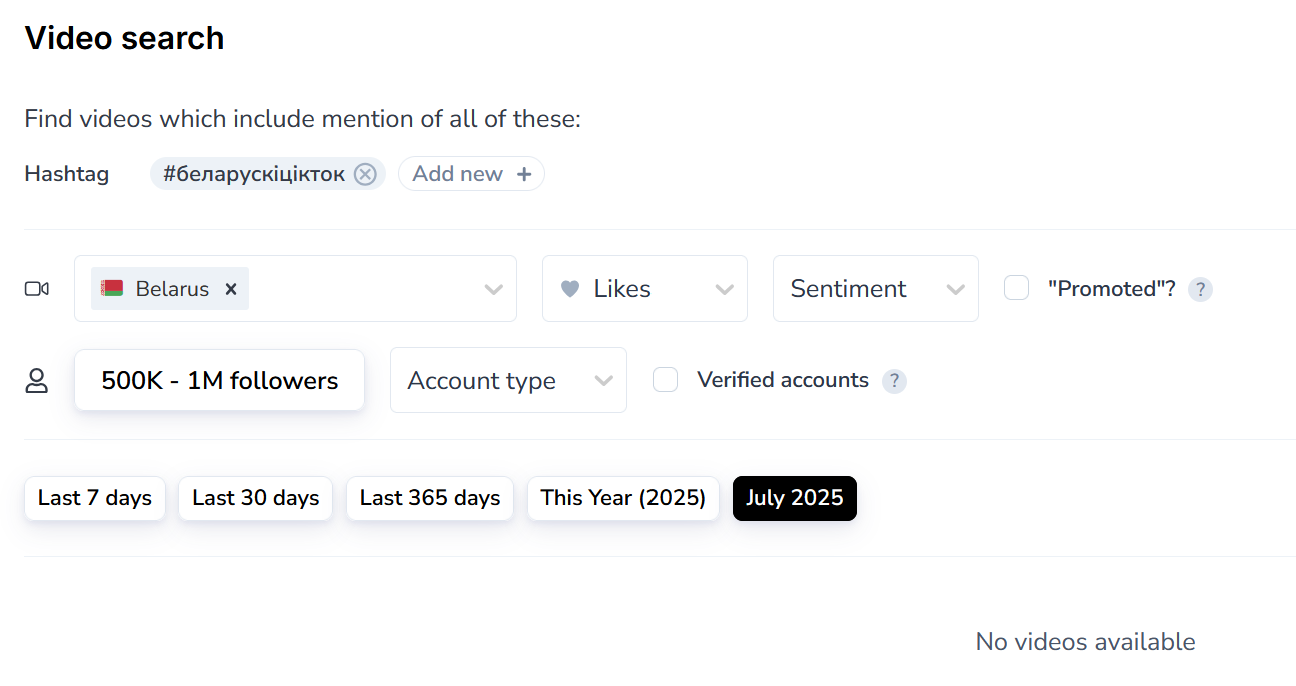The image size is (1296, 686).
Task: Expand the country dropdown arrow
Action: [493, 289]
